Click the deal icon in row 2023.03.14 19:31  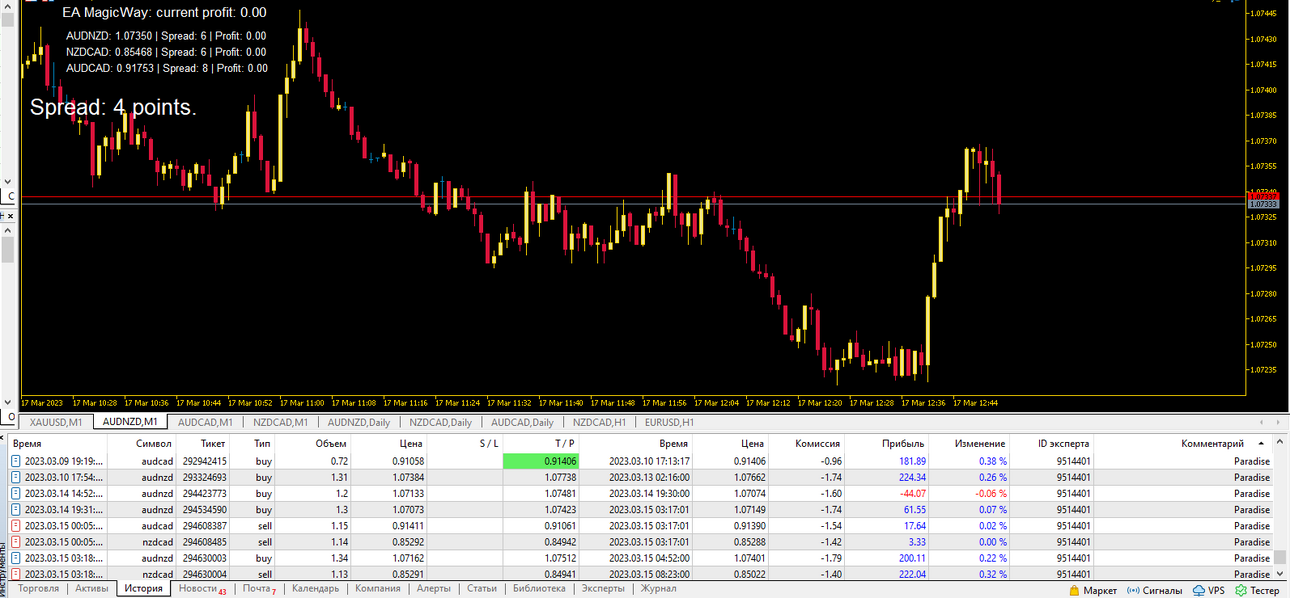pos(16,509)
